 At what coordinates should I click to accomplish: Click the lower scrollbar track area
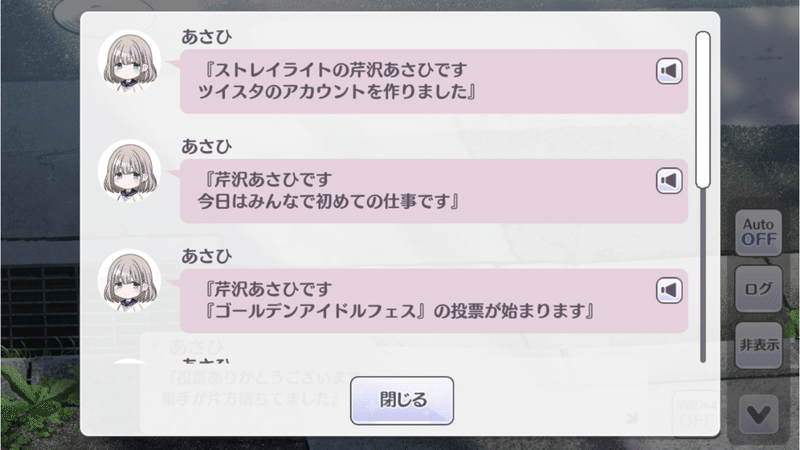point(703,276)
